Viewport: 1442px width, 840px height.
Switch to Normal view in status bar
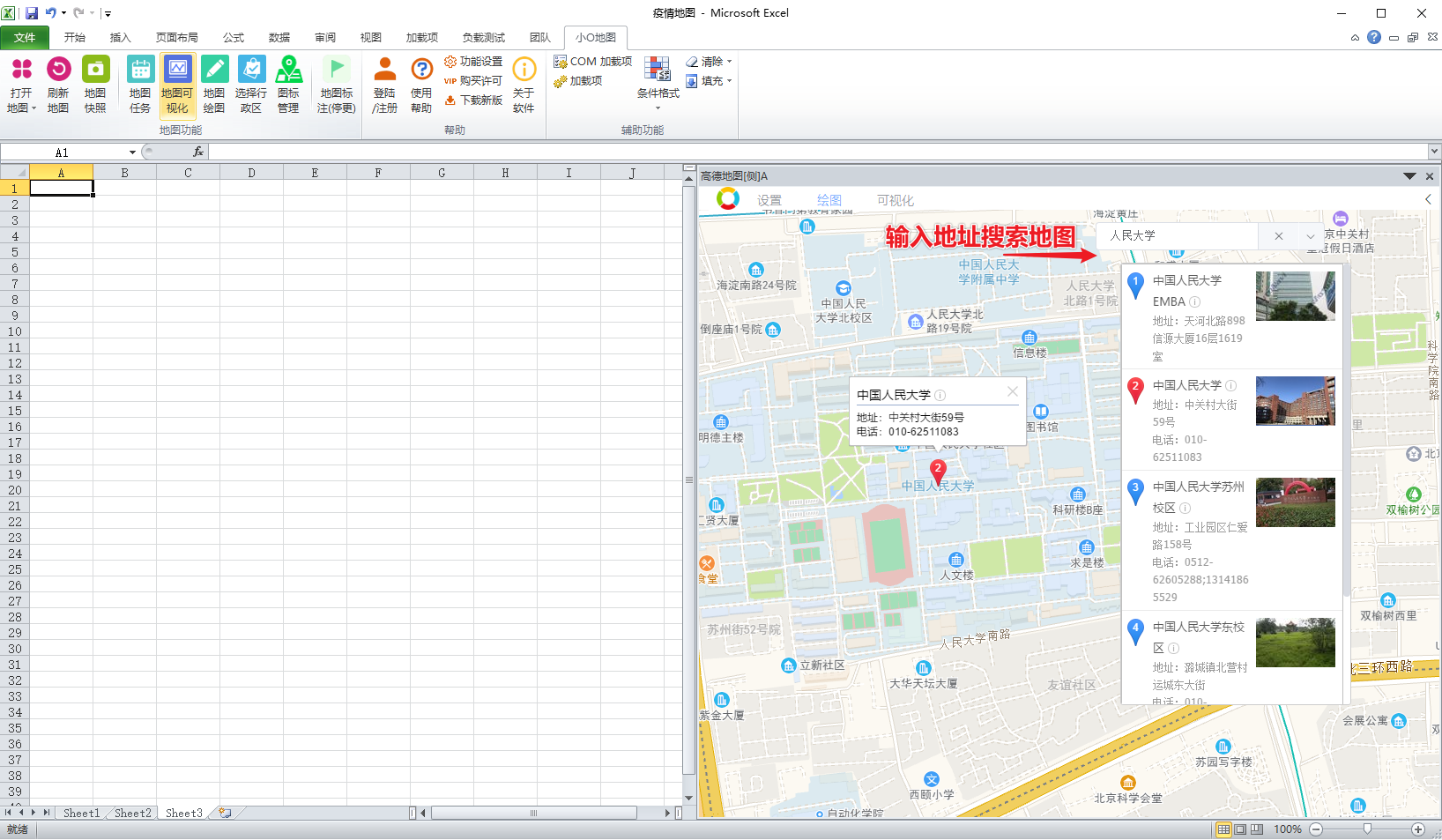(x=1223, y=829)
